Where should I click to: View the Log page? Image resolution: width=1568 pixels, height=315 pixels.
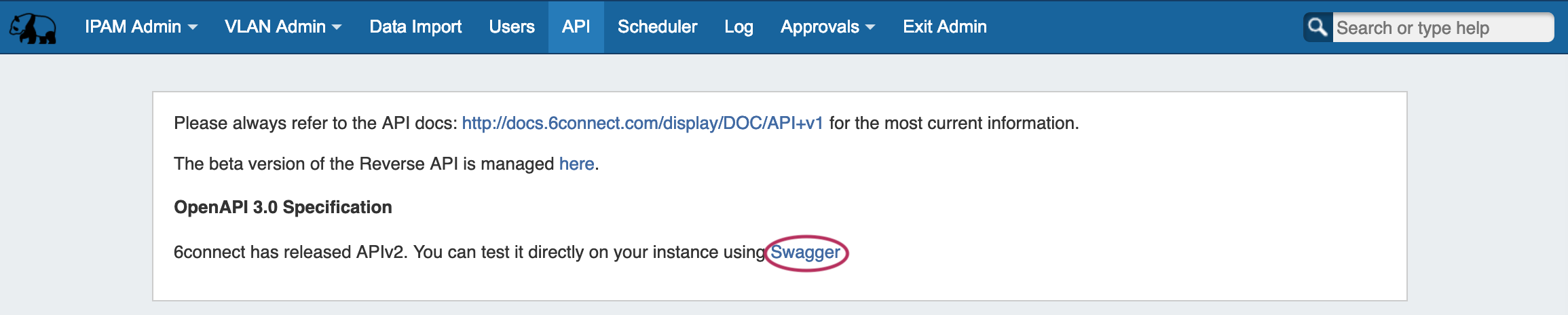[x=739, y=27]
